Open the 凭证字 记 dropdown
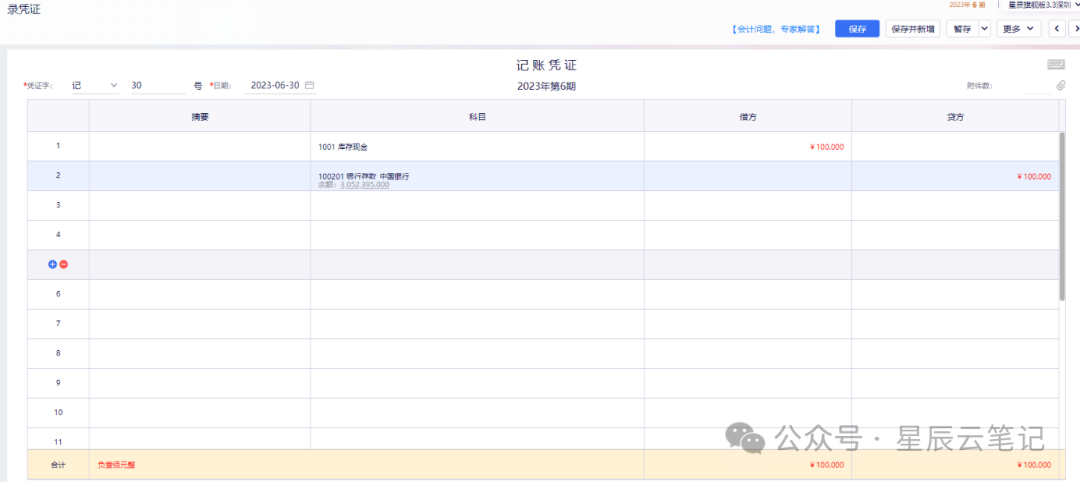This screenshot has height=482, width=1080. 95,85
